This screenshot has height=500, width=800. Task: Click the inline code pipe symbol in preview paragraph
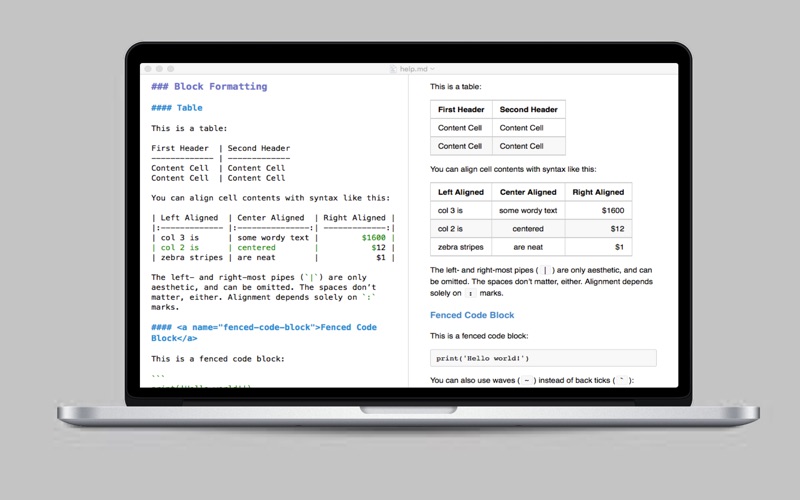[545, 270]
